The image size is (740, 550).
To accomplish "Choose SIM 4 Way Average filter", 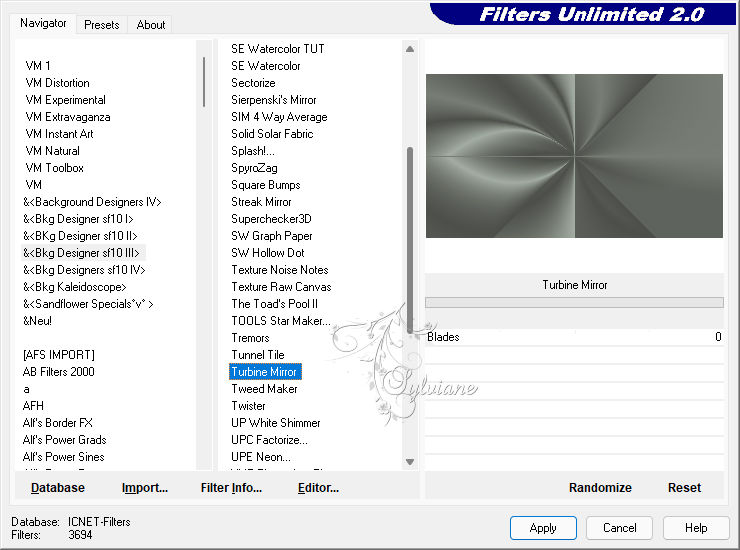I will (279, 117).
